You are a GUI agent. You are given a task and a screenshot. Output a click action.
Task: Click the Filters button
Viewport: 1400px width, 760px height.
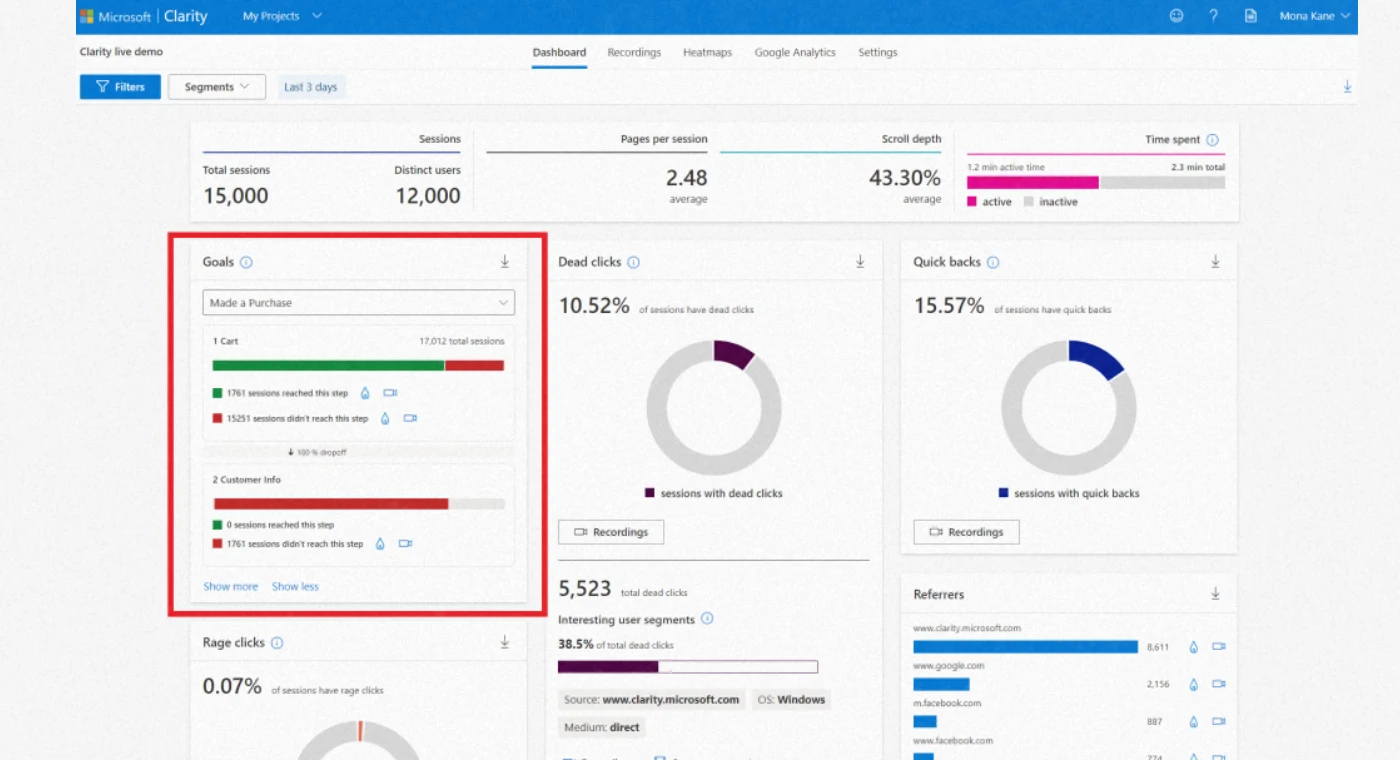pyautogui.click(x=120, y=87)
